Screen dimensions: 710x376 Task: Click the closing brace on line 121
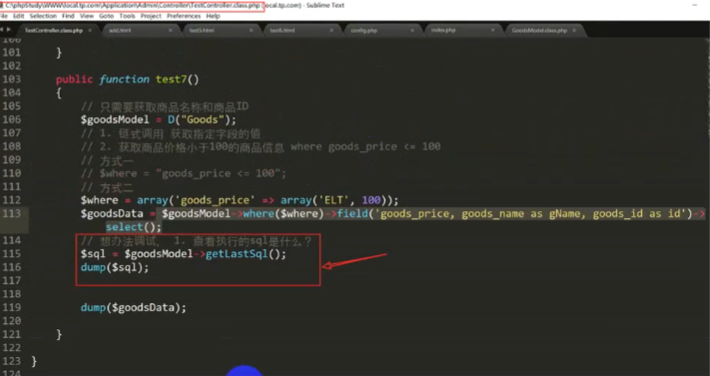pyautogui.click(x=59, y=335)
